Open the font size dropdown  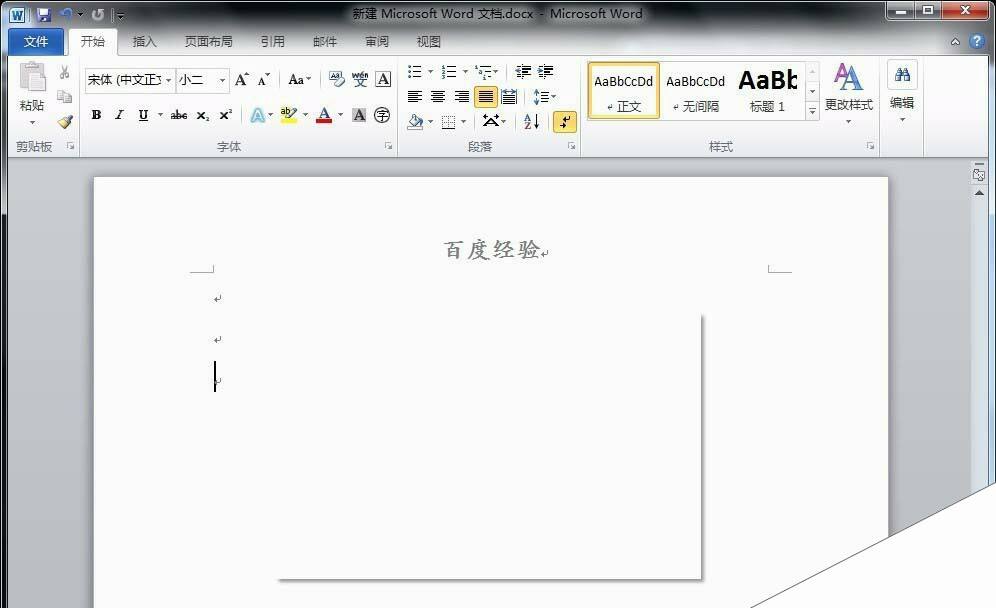222,80
